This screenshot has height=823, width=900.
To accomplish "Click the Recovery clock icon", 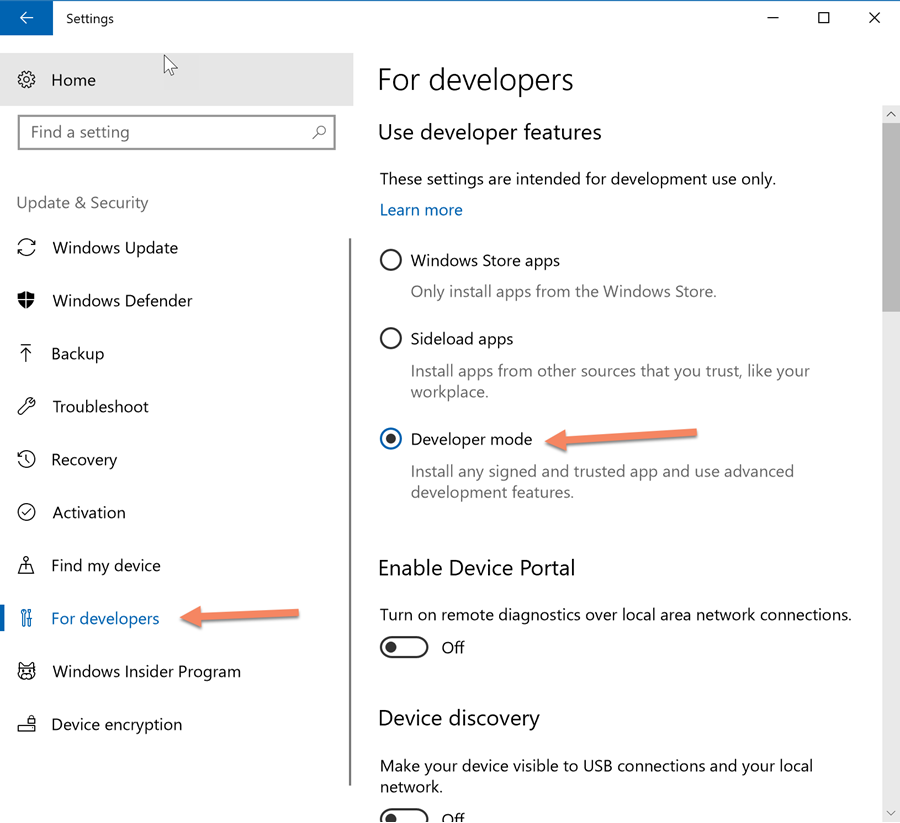I will [x=27, y=460].
